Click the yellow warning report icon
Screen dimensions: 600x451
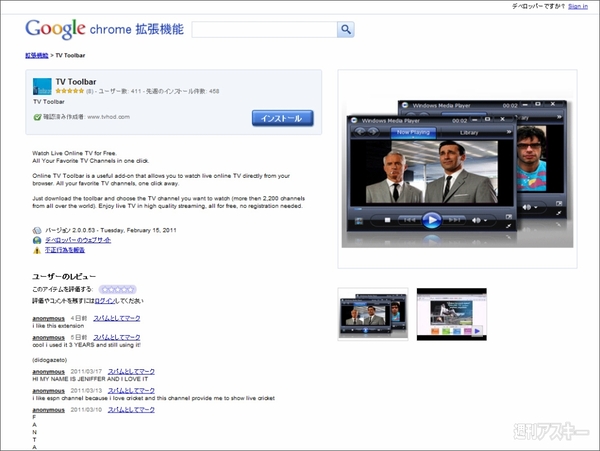37,250
